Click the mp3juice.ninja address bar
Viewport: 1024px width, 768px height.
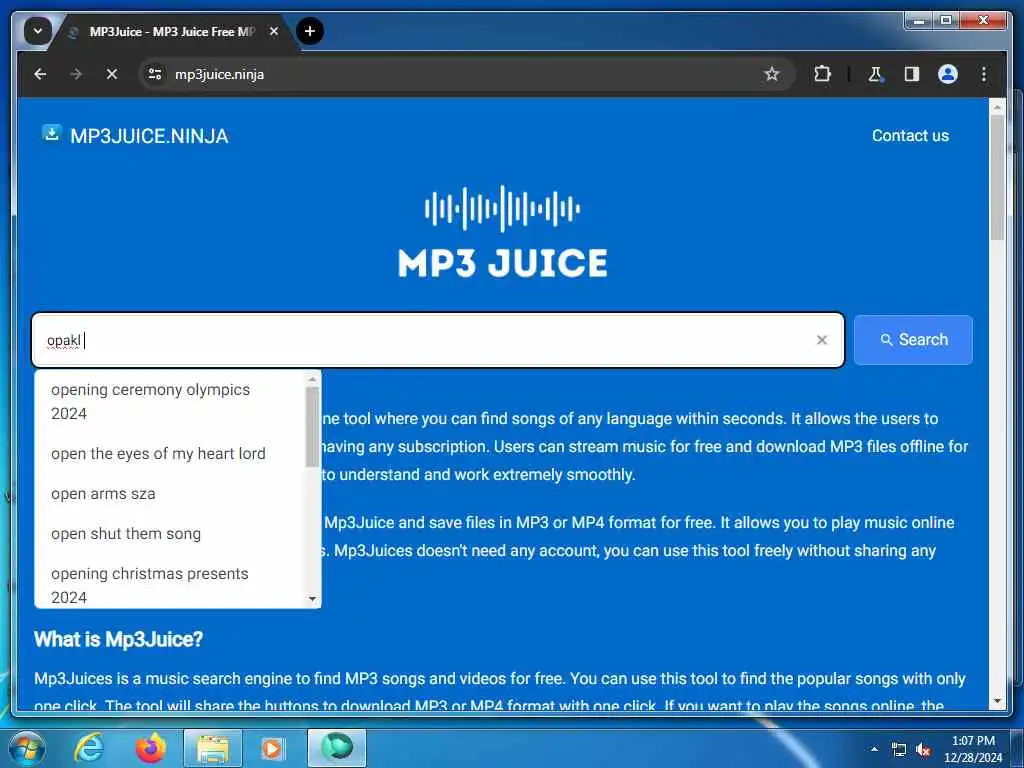[457, 74]
